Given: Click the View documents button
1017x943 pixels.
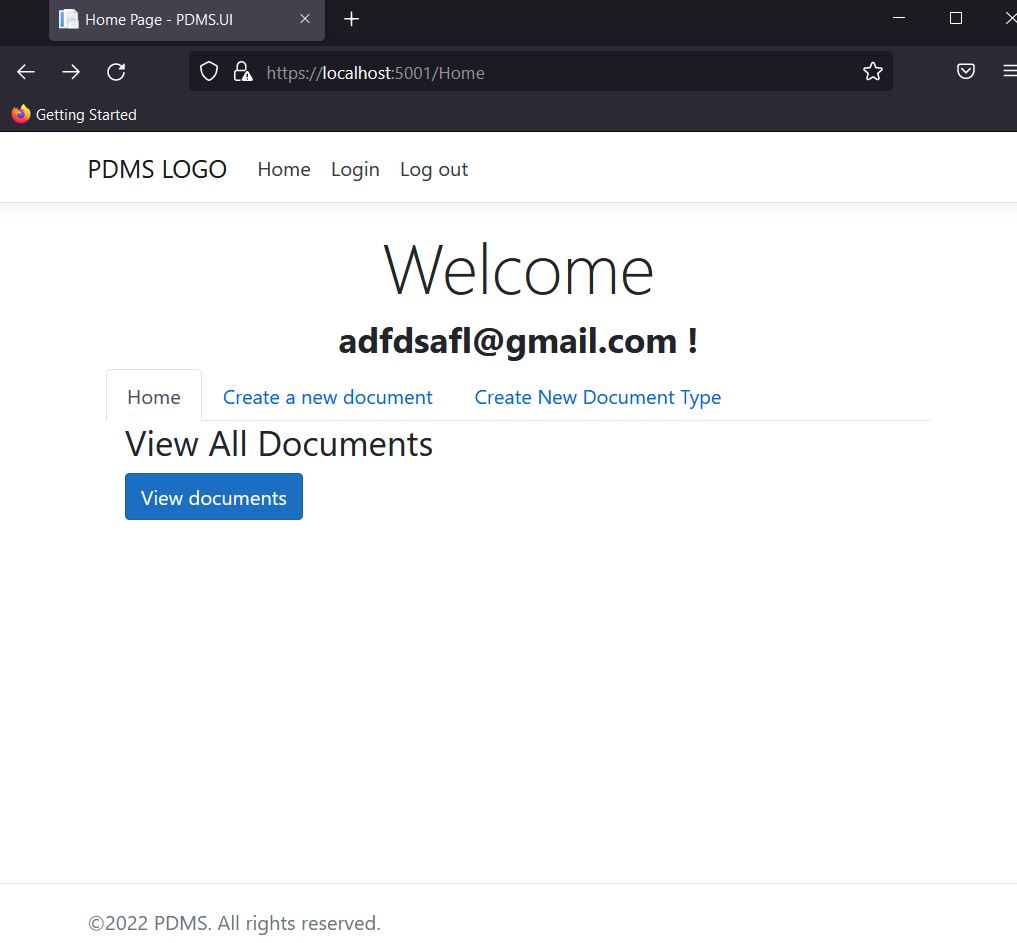Looking at the screenshot, I should pos(213,497).
